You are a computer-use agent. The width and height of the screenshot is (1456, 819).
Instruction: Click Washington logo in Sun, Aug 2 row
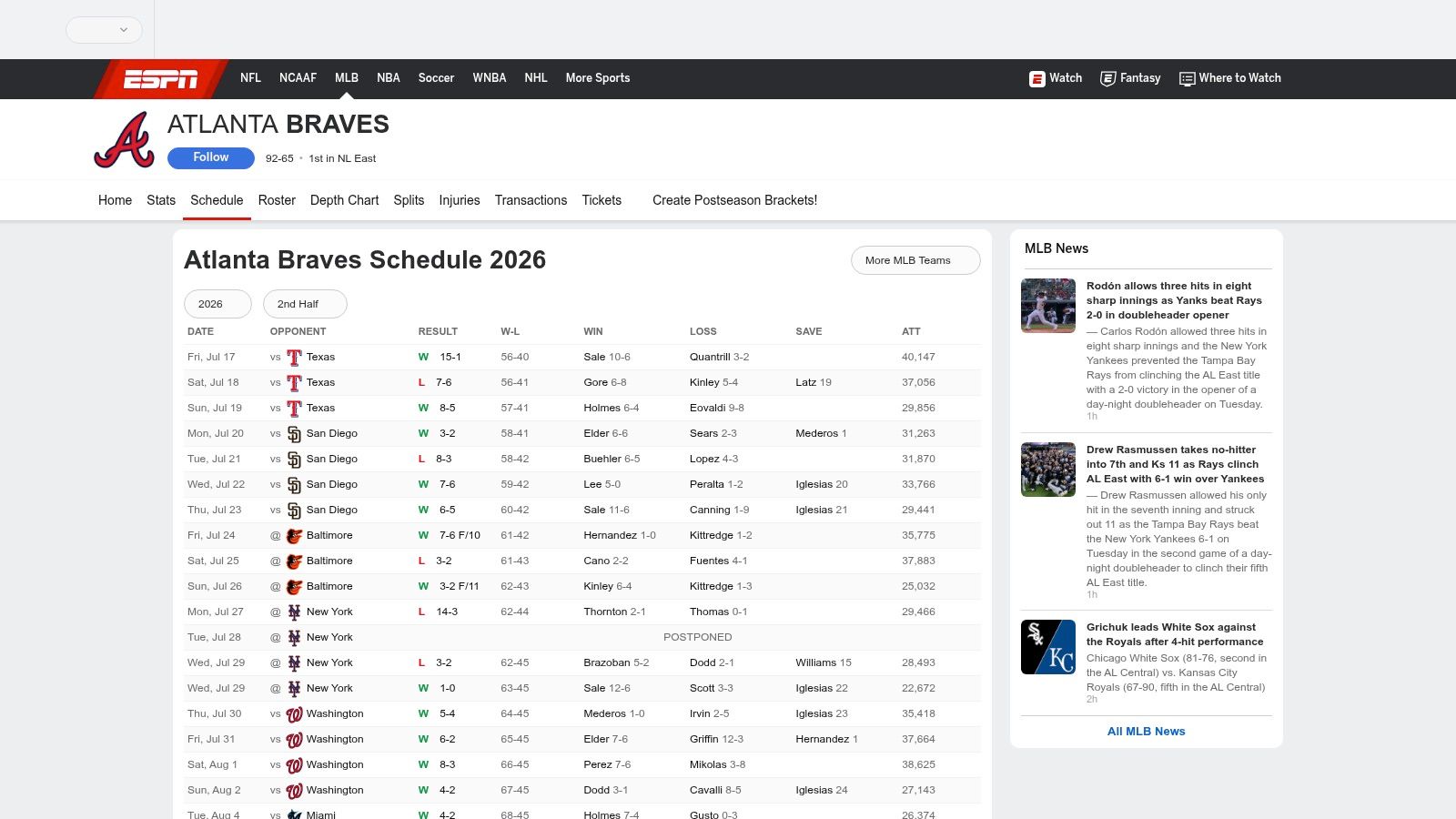coord(294,791)
